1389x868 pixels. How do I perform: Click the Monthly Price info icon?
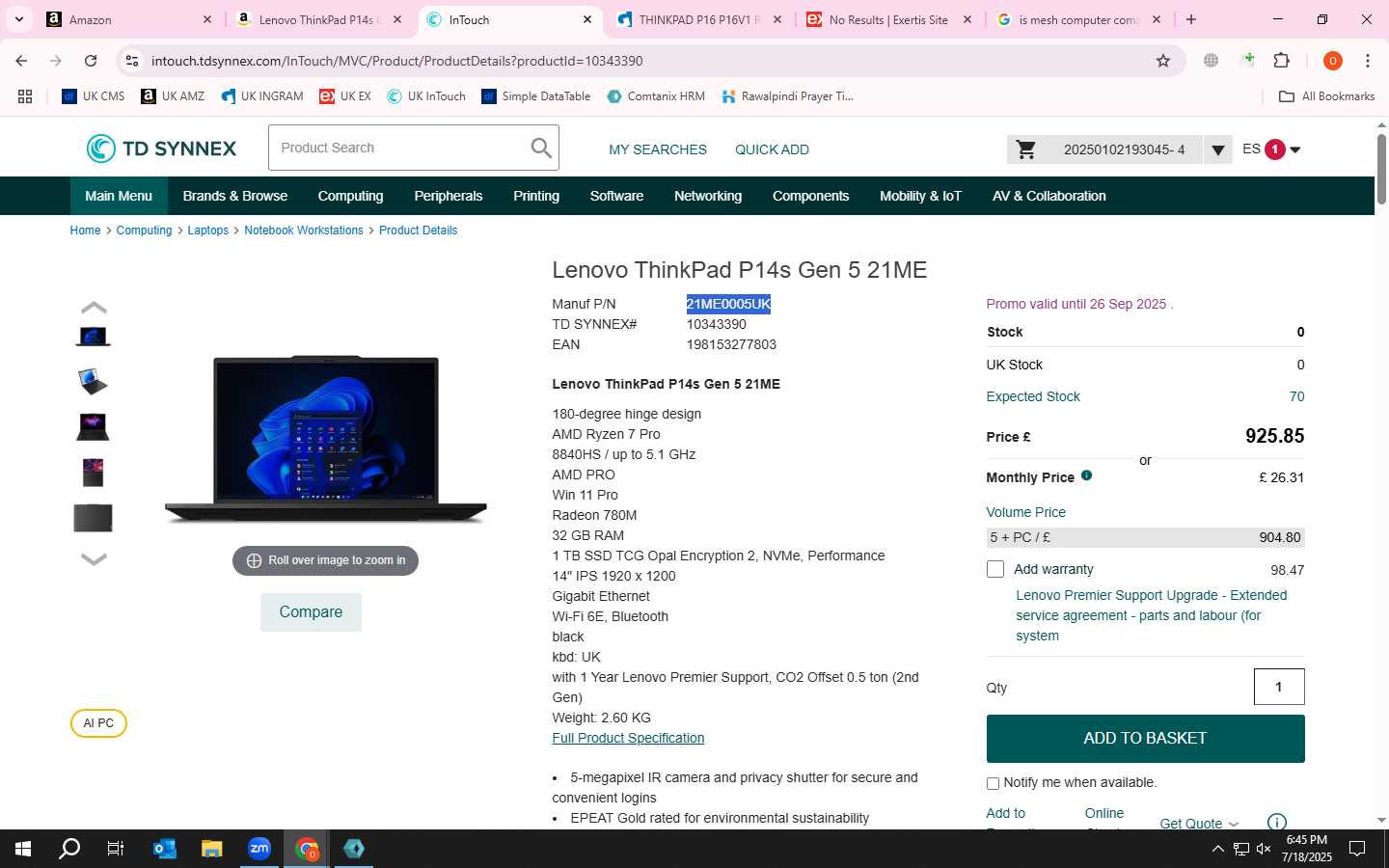coord(1086,475)
